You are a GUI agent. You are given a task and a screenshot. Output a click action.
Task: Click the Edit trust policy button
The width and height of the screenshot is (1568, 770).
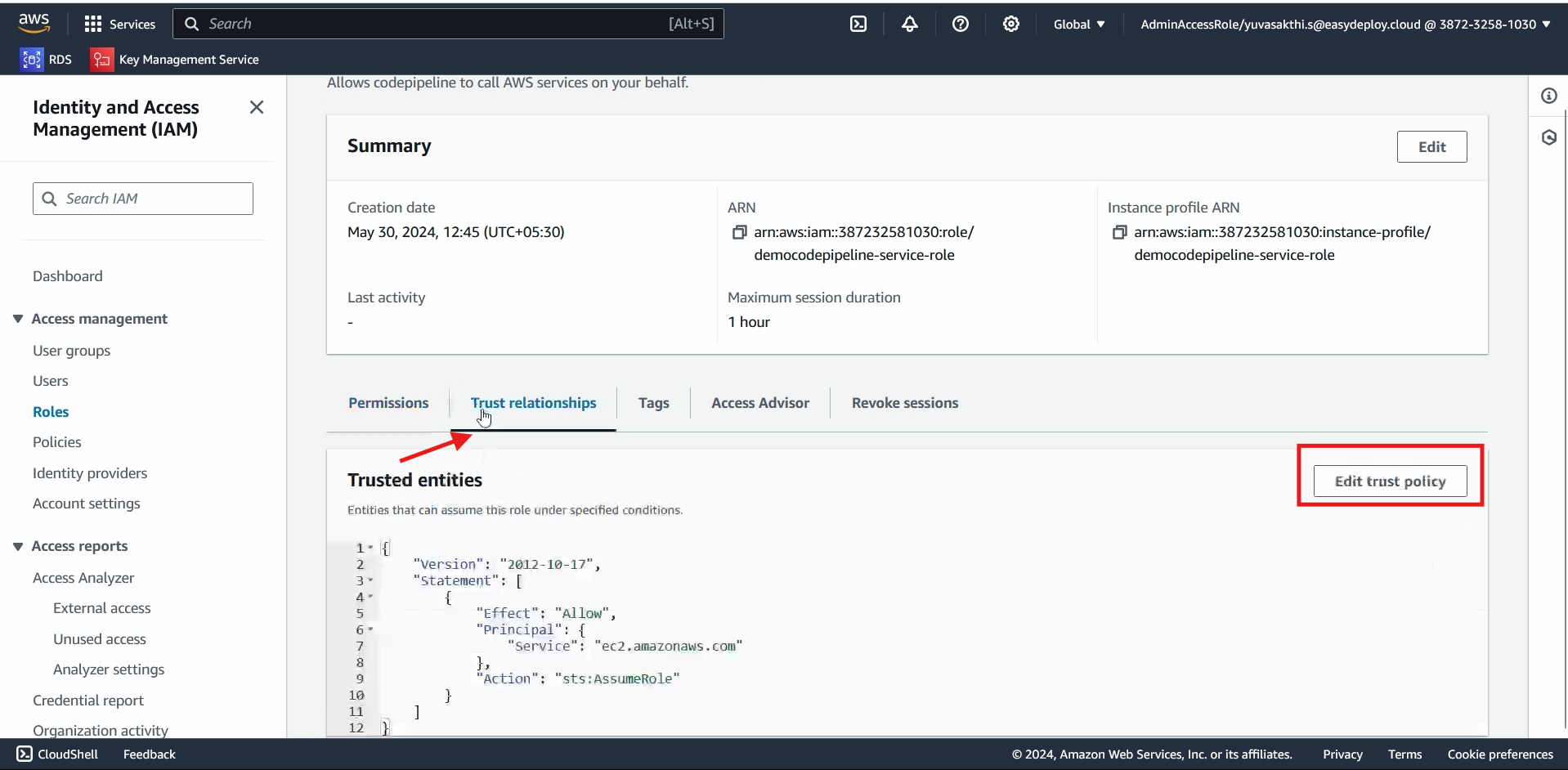[x=1390, y=481]
